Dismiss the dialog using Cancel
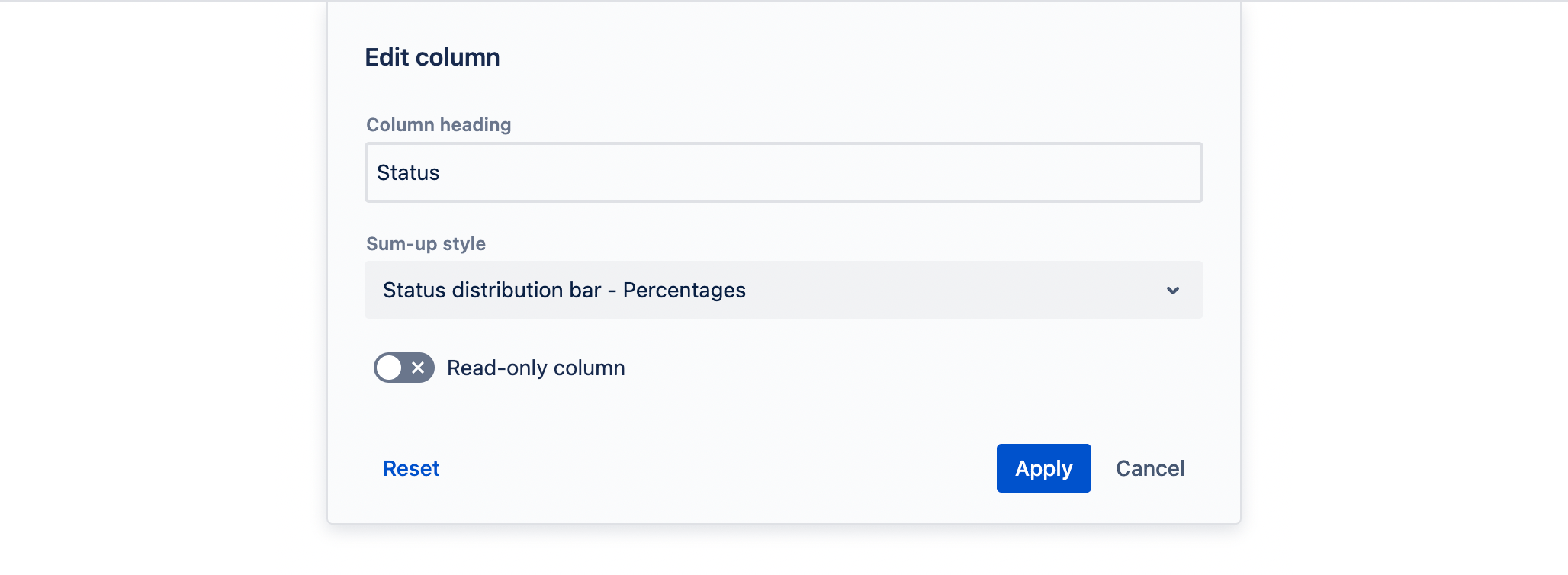Image resolution: width=1568 pixels, height=575 pixels. coord(1150,468)
